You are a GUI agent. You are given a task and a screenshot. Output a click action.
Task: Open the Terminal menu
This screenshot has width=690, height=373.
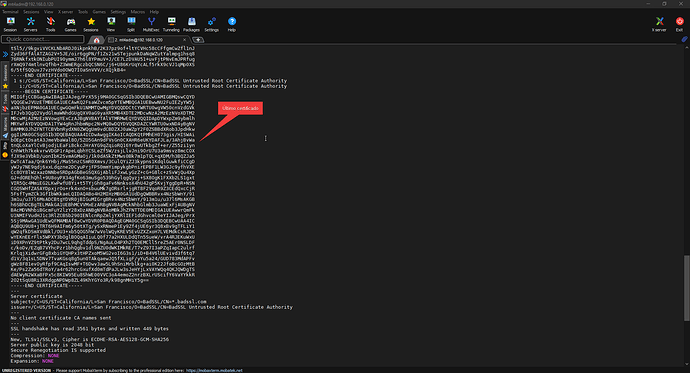pos(10,12)
